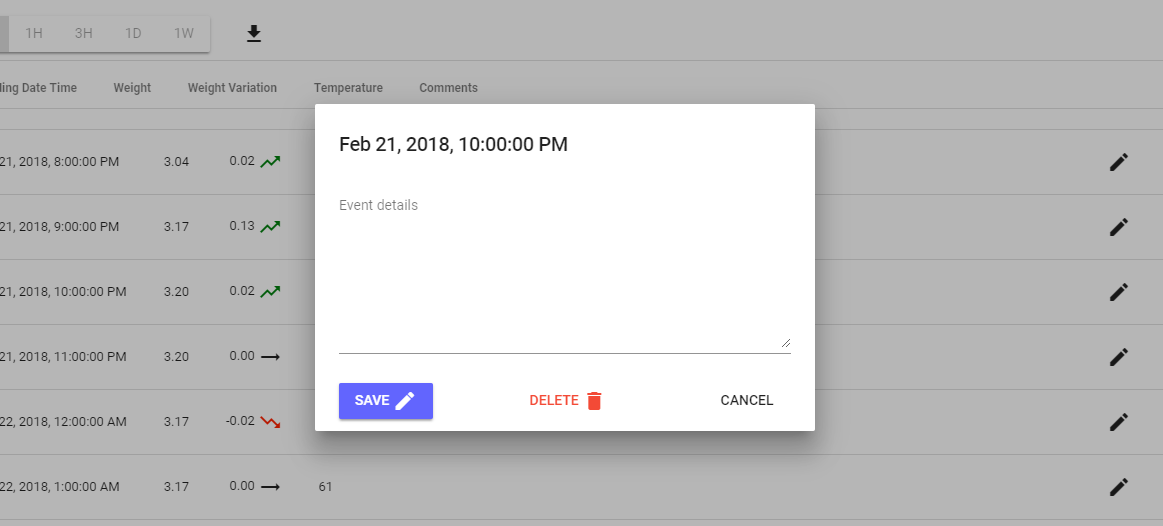
Task: Select the 1W time range toggle
Action: [183, 33]
